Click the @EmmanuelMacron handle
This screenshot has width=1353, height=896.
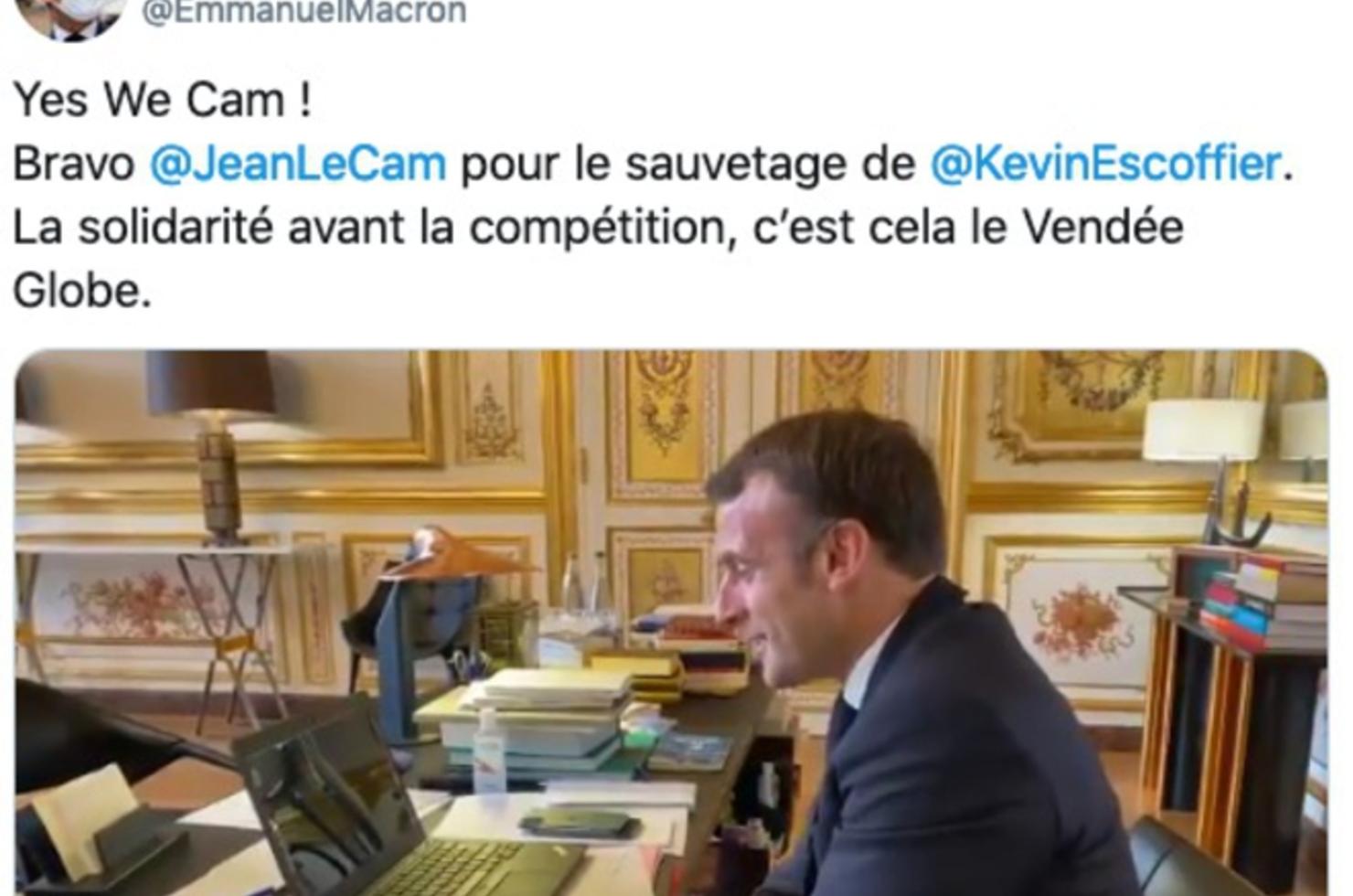coord(304,13)
